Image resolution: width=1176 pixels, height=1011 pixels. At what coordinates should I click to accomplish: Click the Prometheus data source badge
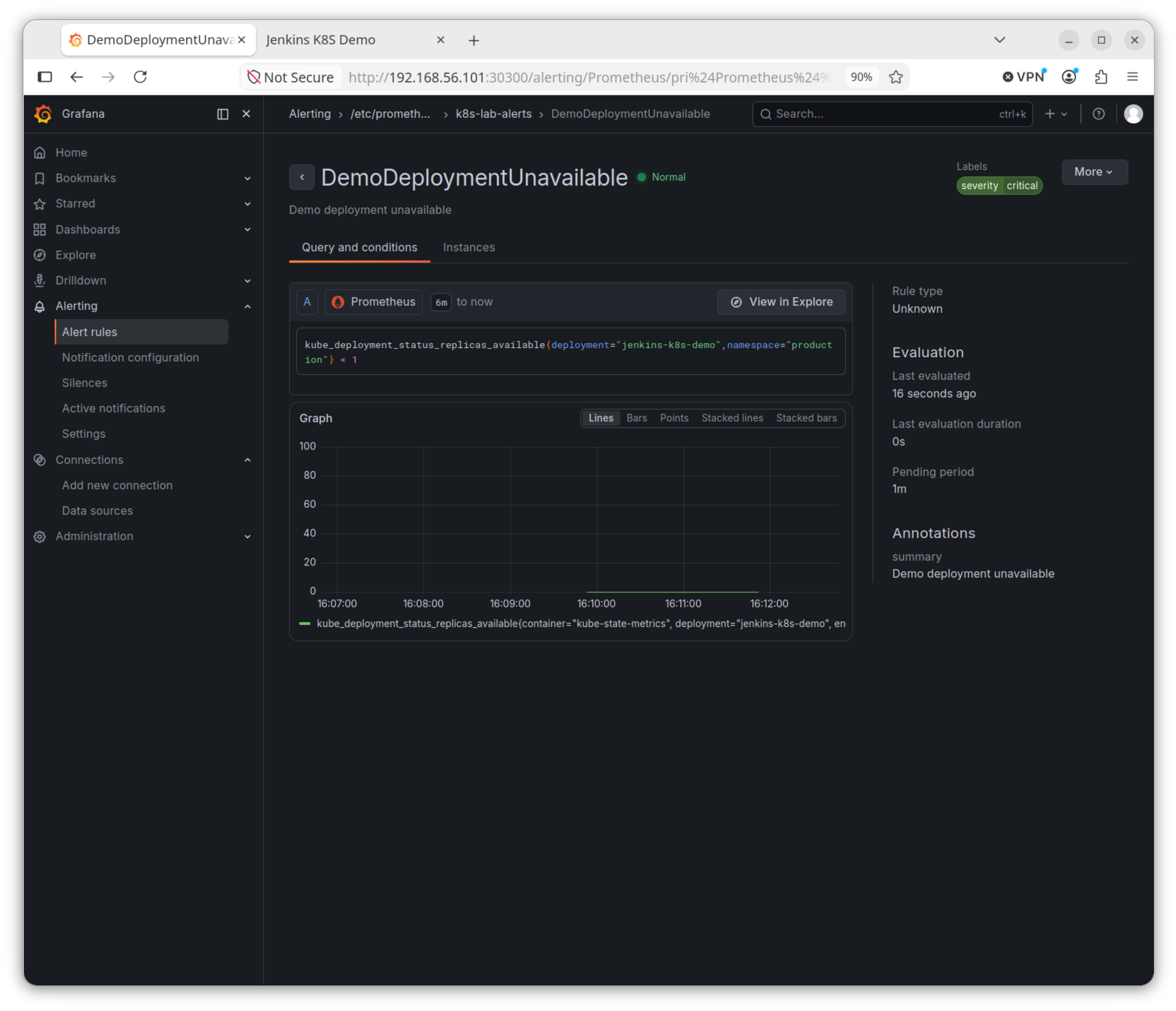(x=373, y=302)
